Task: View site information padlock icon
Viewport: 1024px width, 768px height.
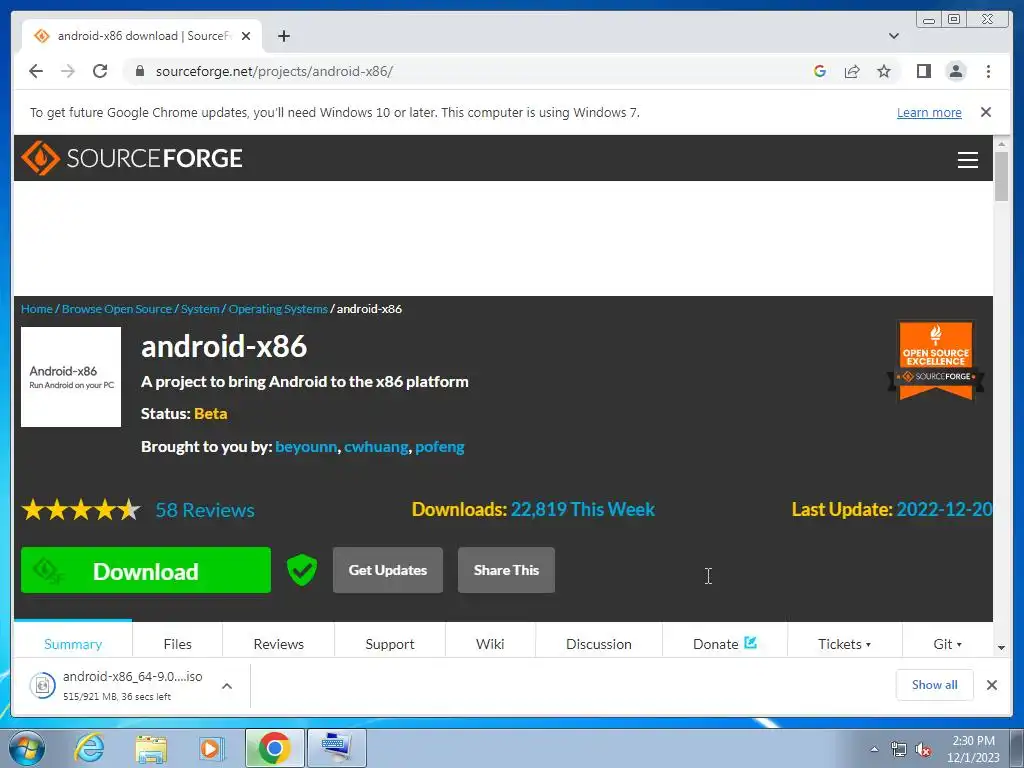Action: 139,71
